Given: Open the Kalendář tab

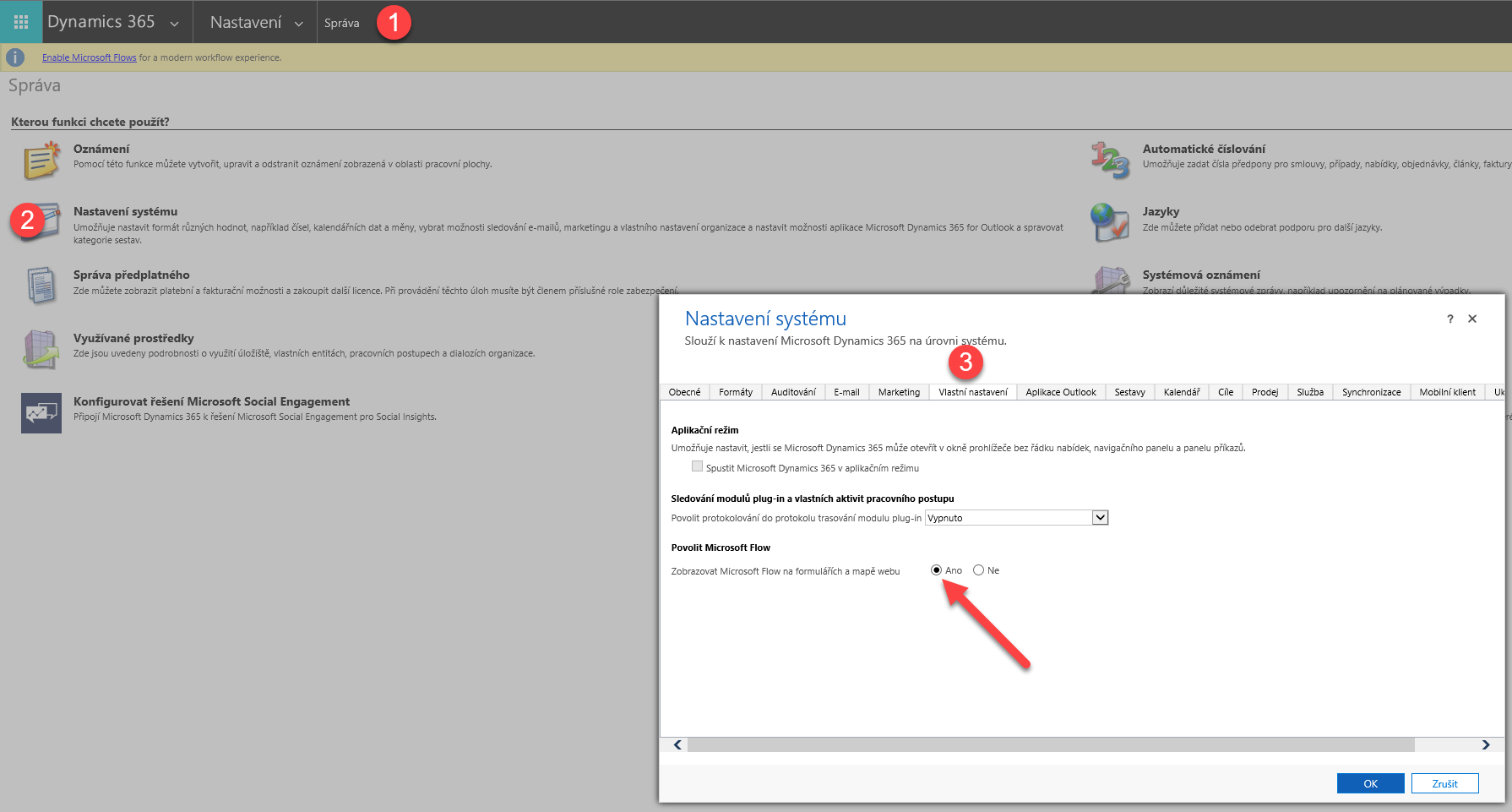Looking at the screenshot, I should pos(1182,392).
